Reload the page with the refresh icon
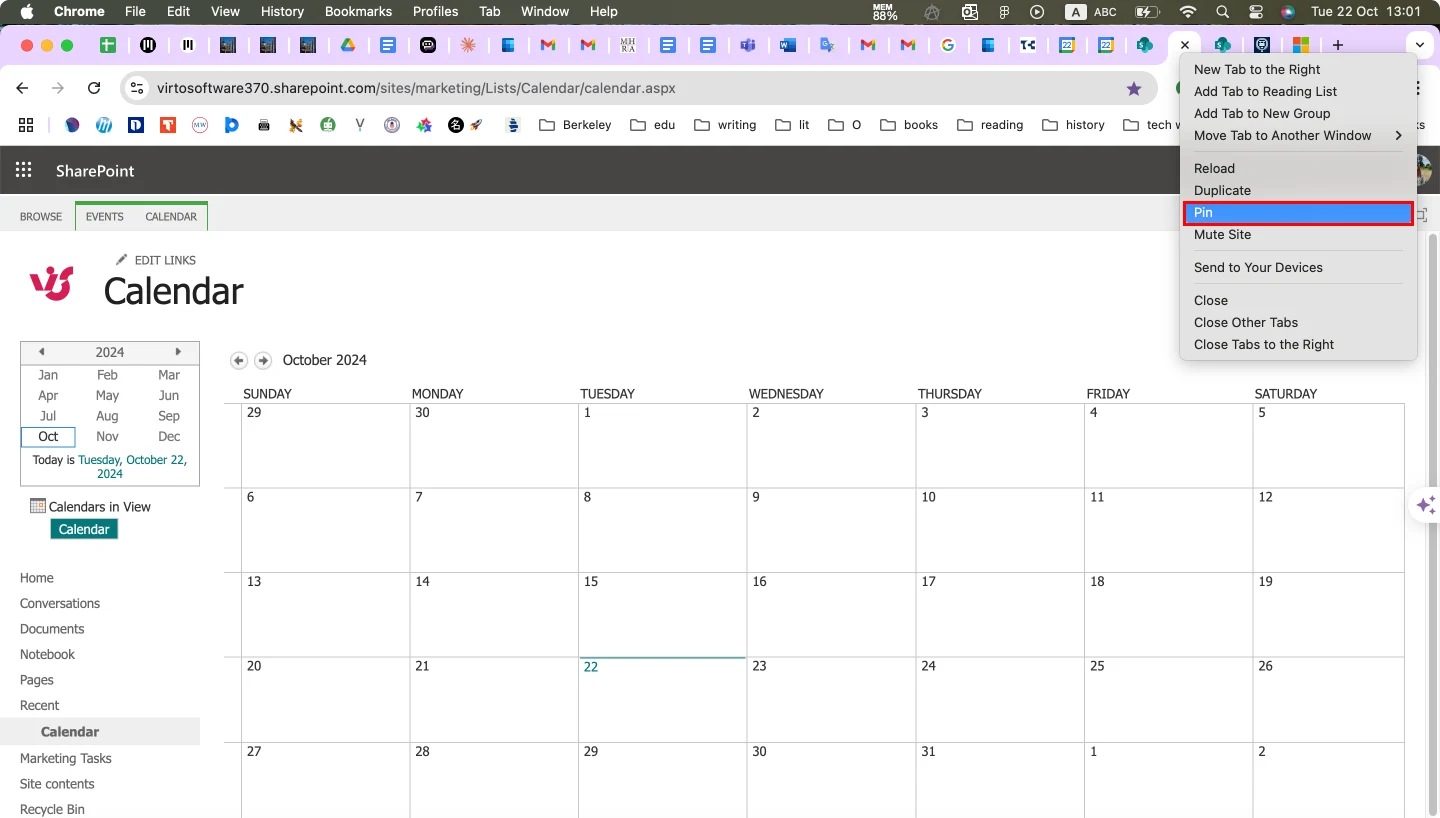 (x=94, y=88)
